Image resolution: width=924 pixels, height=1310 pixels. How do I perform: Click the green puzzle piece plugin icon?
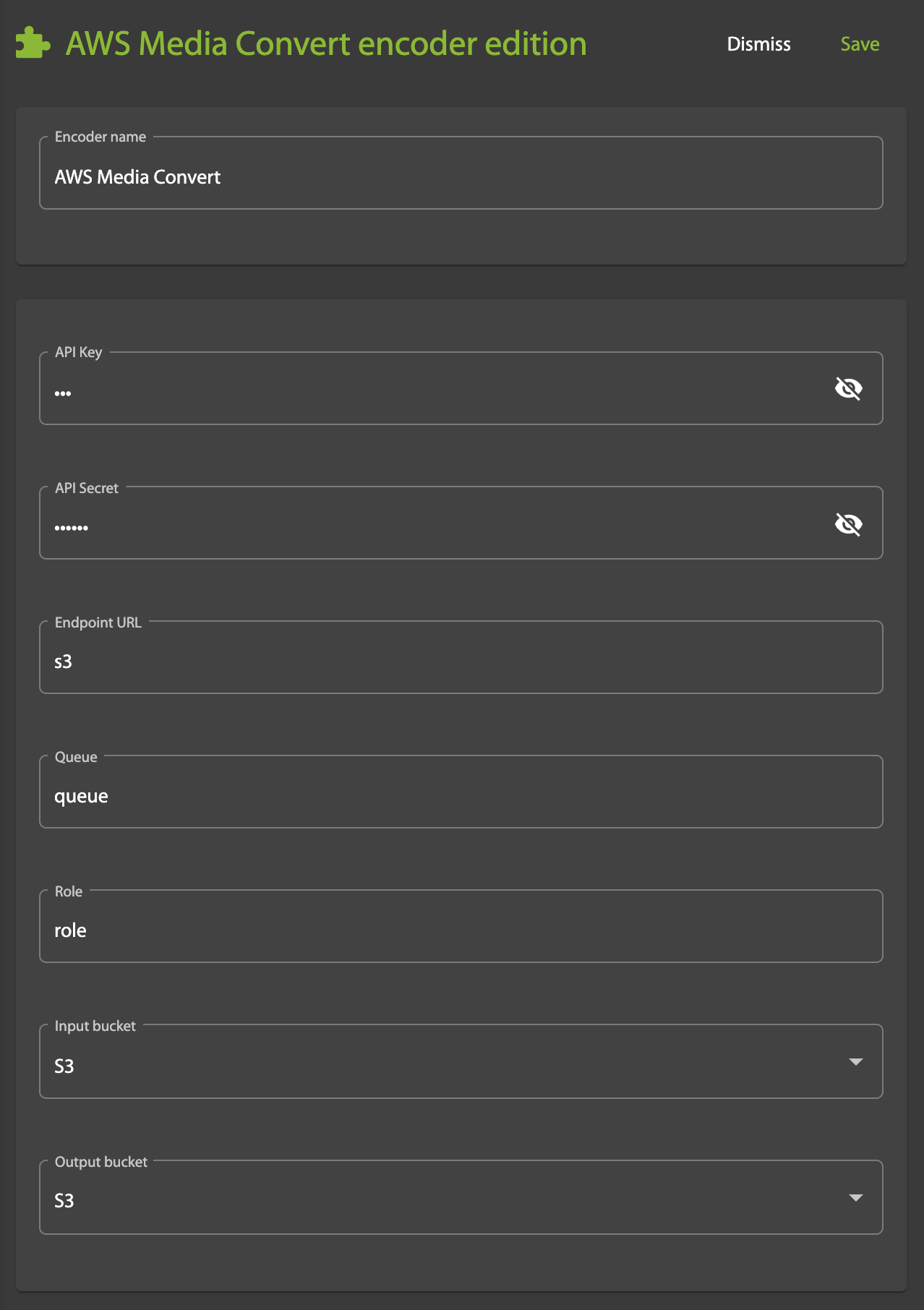(x=33, y=43)
